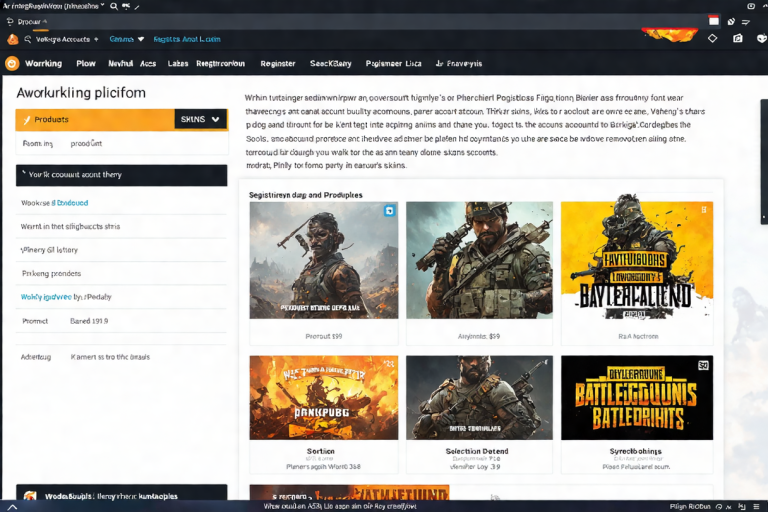Click the hamburger icon in bottom-right status bar
This screenshot has width=768, height=512.
tap(756, 506)
